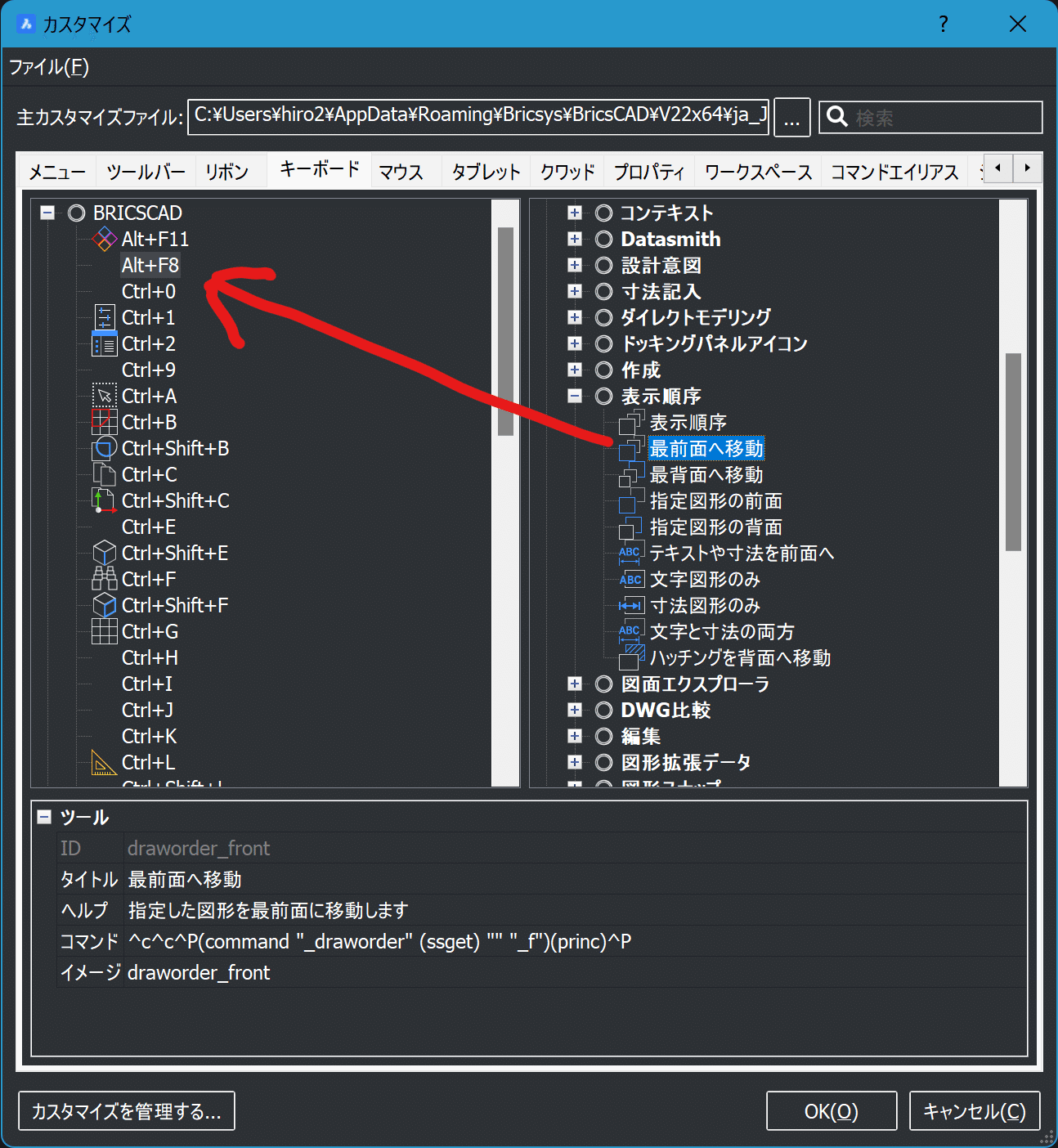Expand the 編集 tool group
The width and height of the screenshot is (1058, 1148).
(575, 736)
